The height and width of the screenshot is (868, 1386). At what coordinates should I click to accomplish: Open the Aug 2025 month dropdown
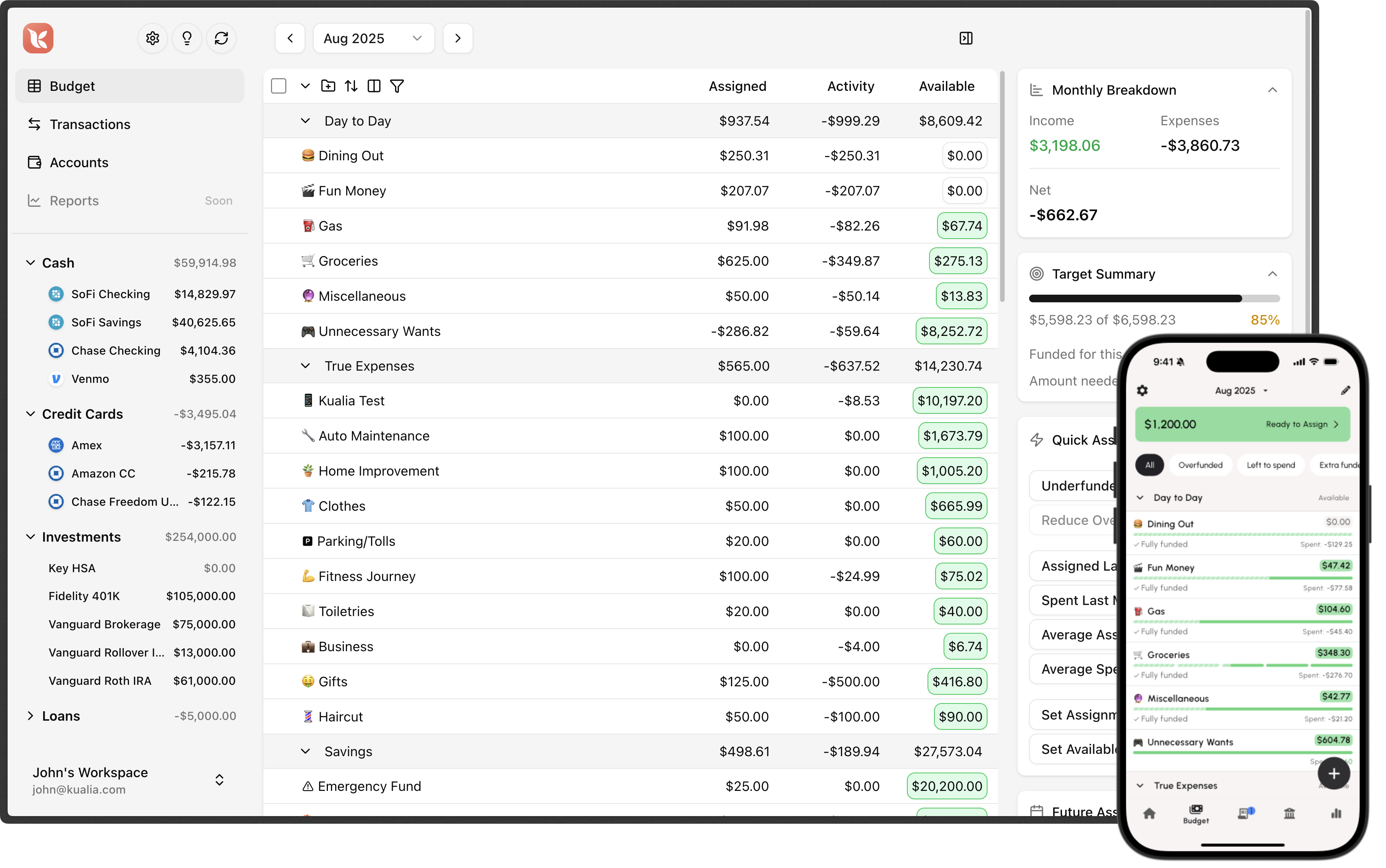tap(374, 39)
